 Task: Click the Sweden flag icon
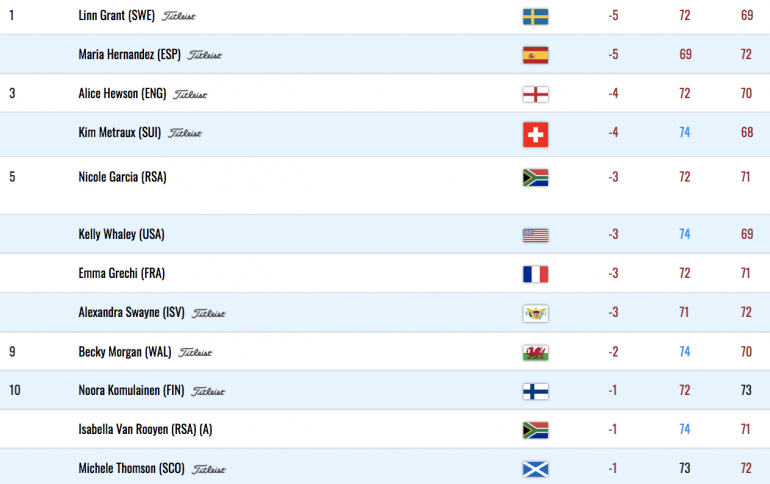tap(535, 17)
